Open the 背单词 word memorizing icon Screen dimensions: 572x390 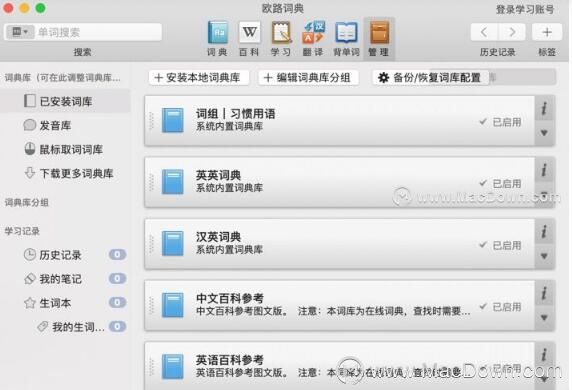(346, 38)
